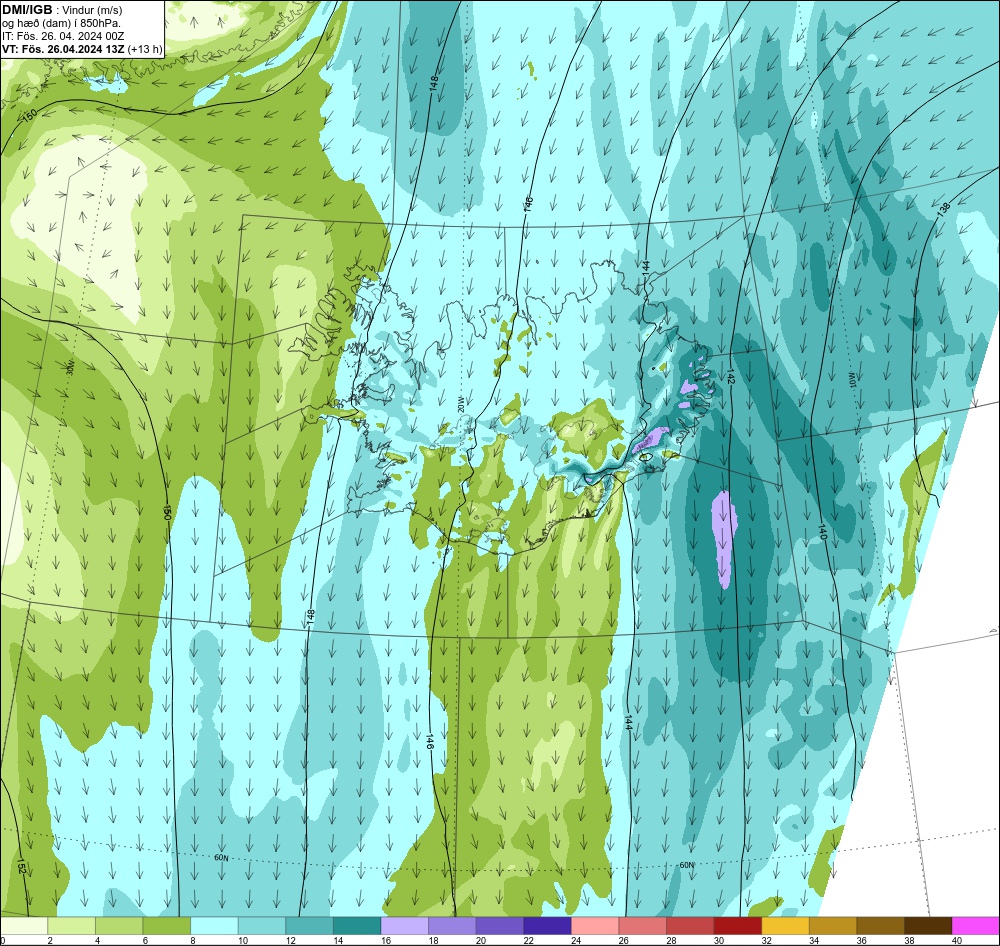
Task: Pick the red 28–30 m/s swatch
Action: [x=689, y=926]
